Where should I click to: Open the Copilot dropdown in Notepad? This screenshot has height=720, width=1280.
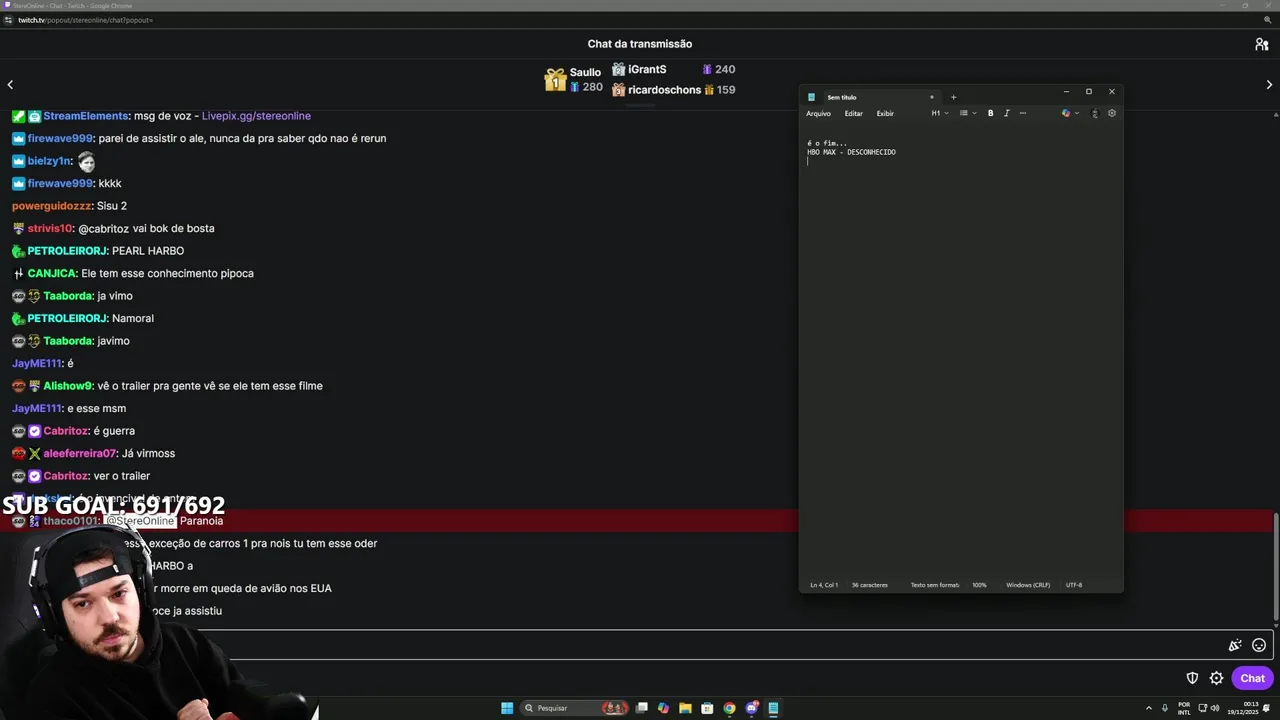pos(1070,113)
